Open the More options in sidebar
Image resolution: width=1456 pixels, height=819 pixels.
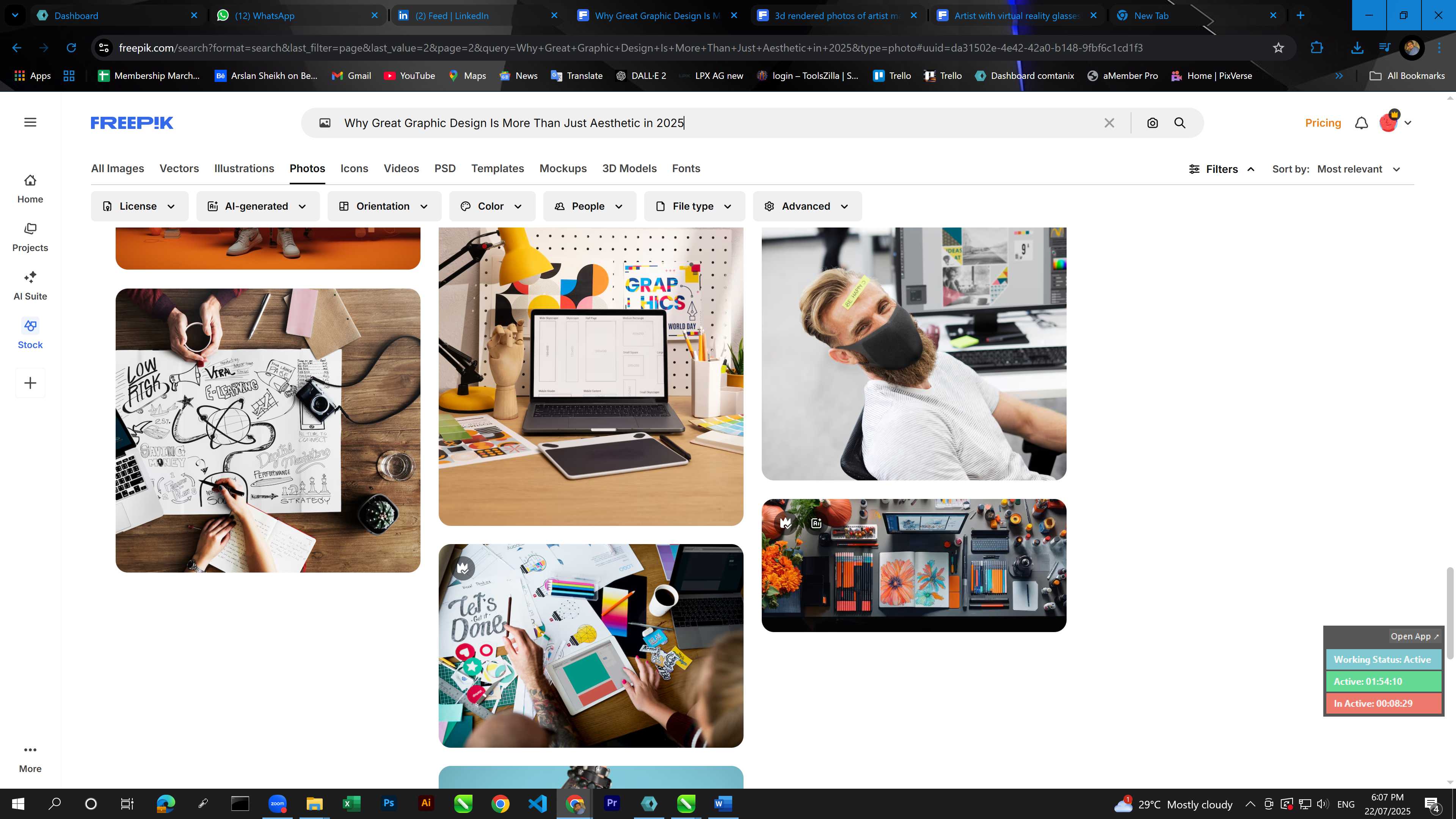pos(30,758)
